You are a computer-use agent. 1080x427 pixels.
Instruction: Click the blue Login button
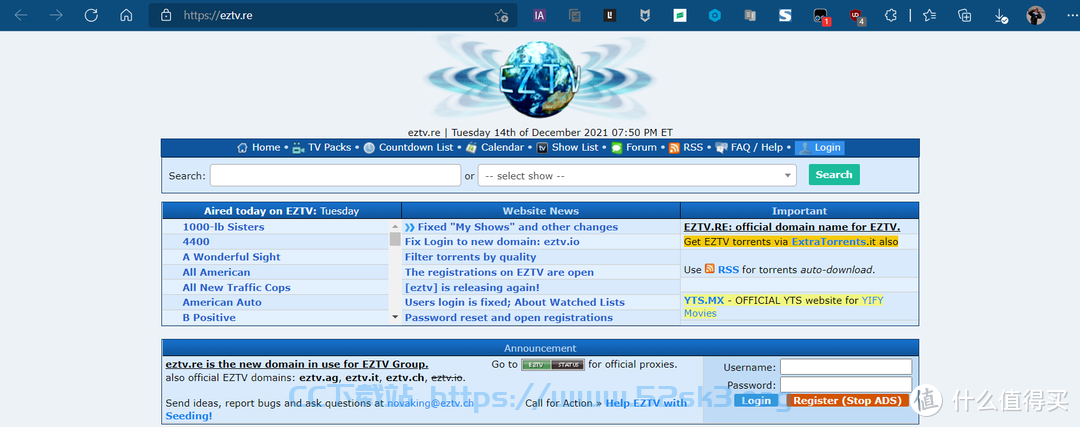click(x=756, y=401)
